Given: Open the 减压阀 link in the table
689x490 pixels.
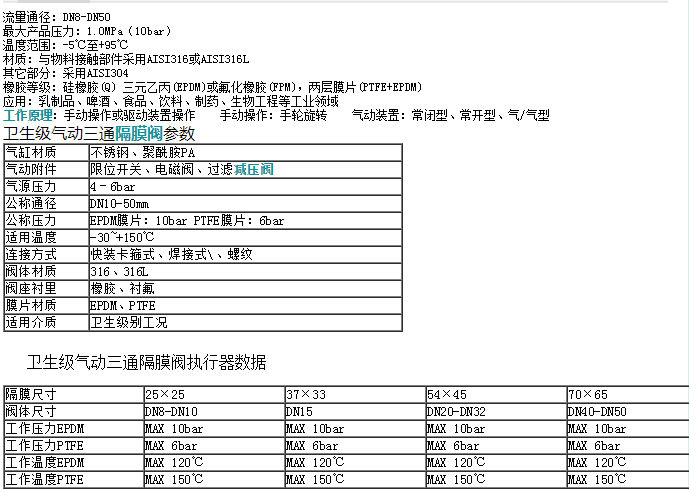Looking at the screenshot, I should pyautogui.click(x=254, y=169).
